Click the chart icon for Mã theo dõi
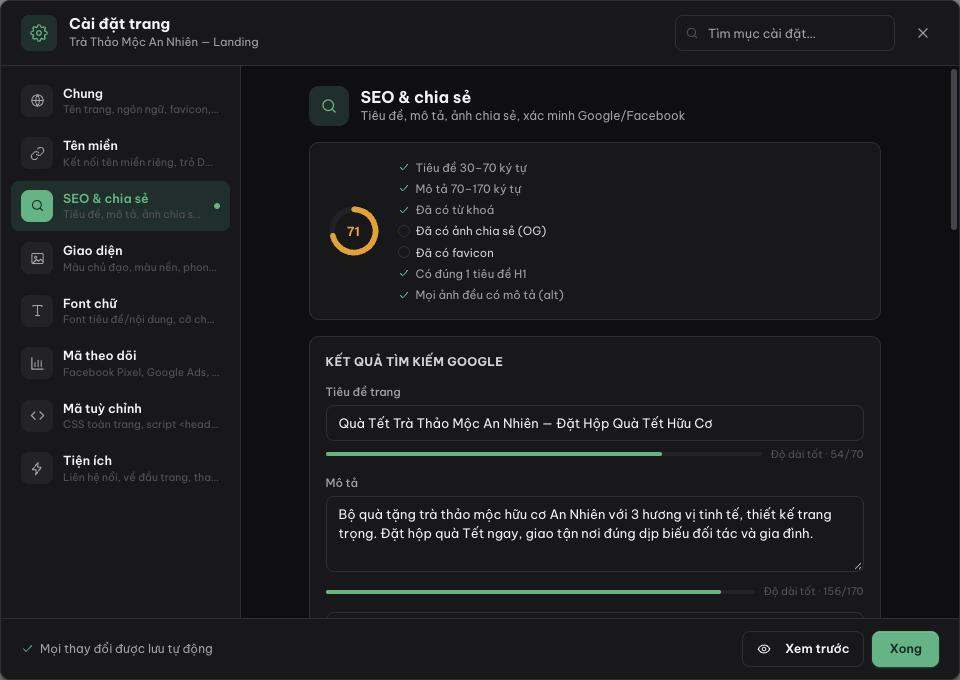The image size is (960, 680). [37, 364]
